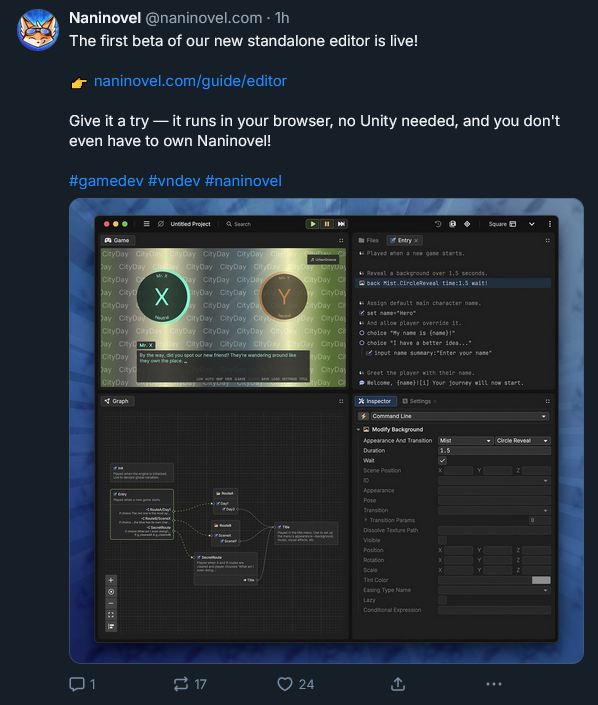Switch to the Files tab
The height and width of the screenshot is (705, 598).
tap(369, 241)
